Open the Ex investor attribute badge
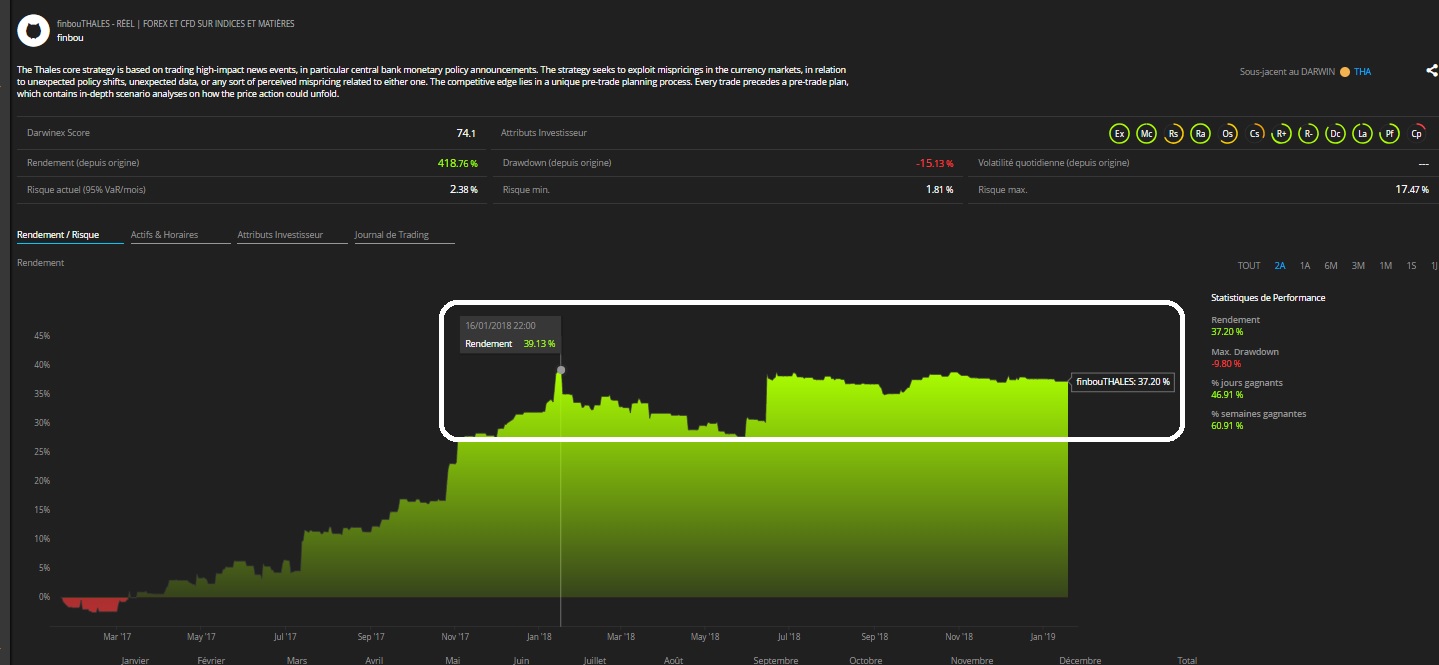 tap(1120, 134)
